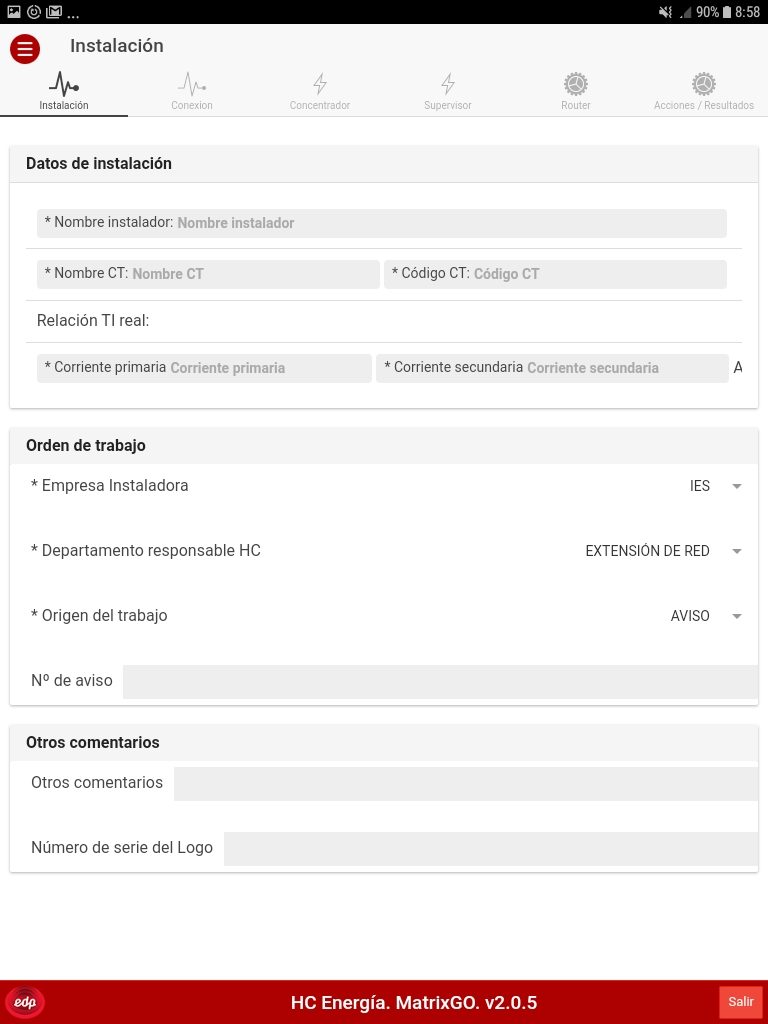This screenshot has width=768, height=1024.
Task: Click the Número de serie del Logo field
Action: tap(490, 848)
